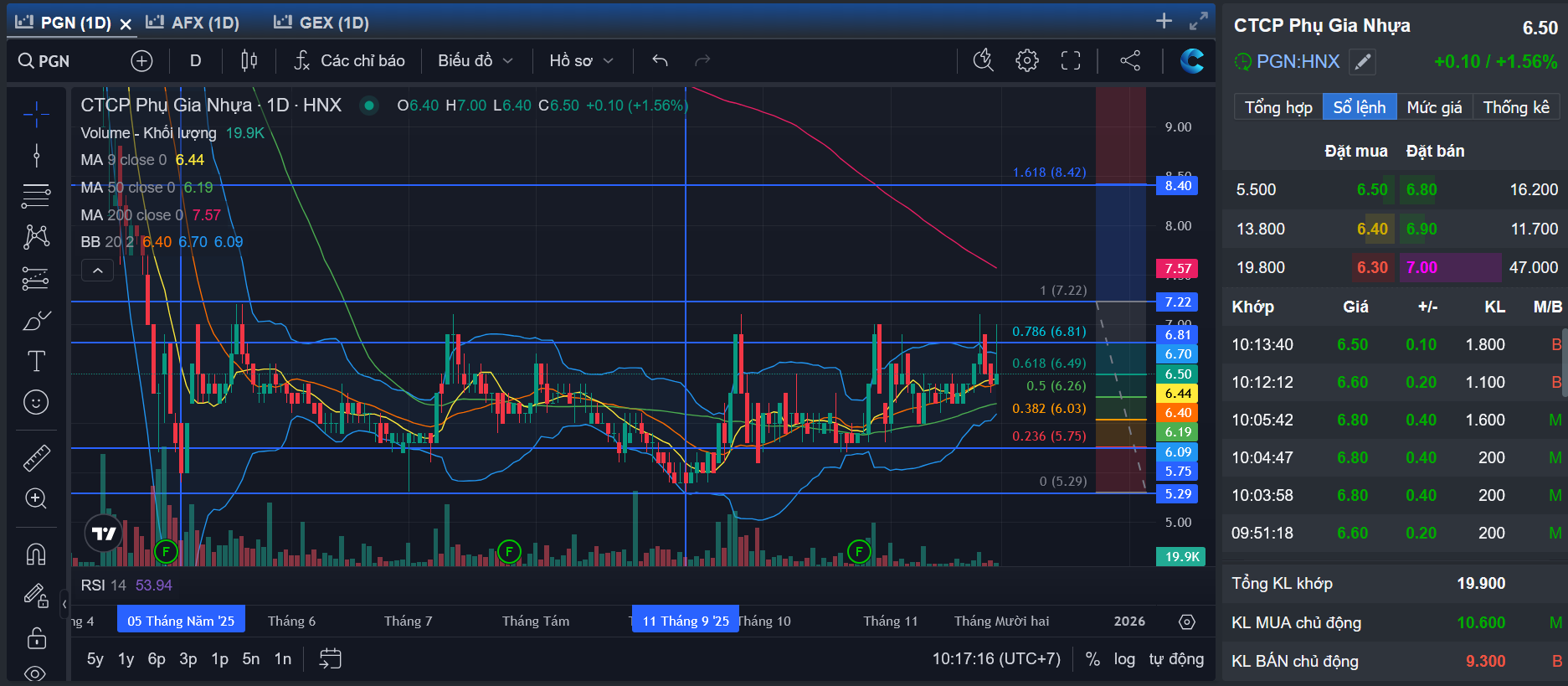
Task: Click the 10:17:16 (UTC+7) timezone
Action: point(996,659)
